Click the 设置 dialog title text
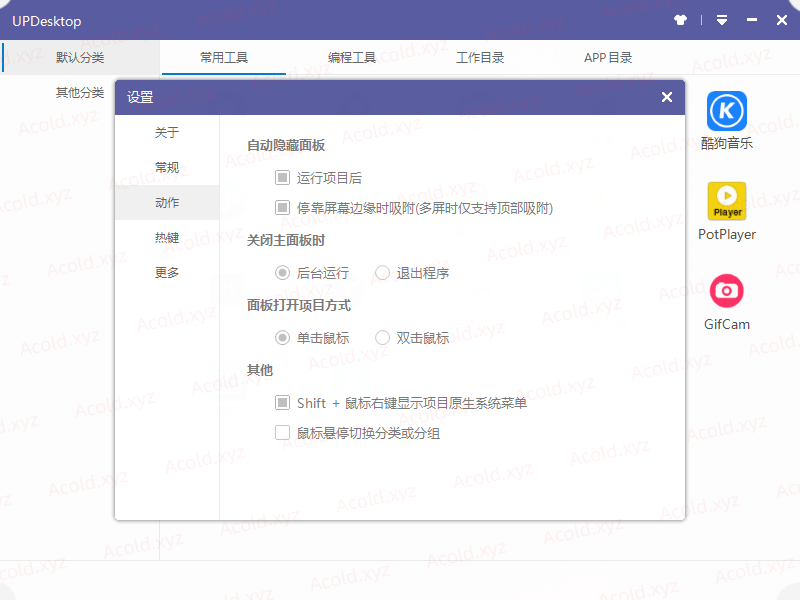 click(x=140, y=97)
